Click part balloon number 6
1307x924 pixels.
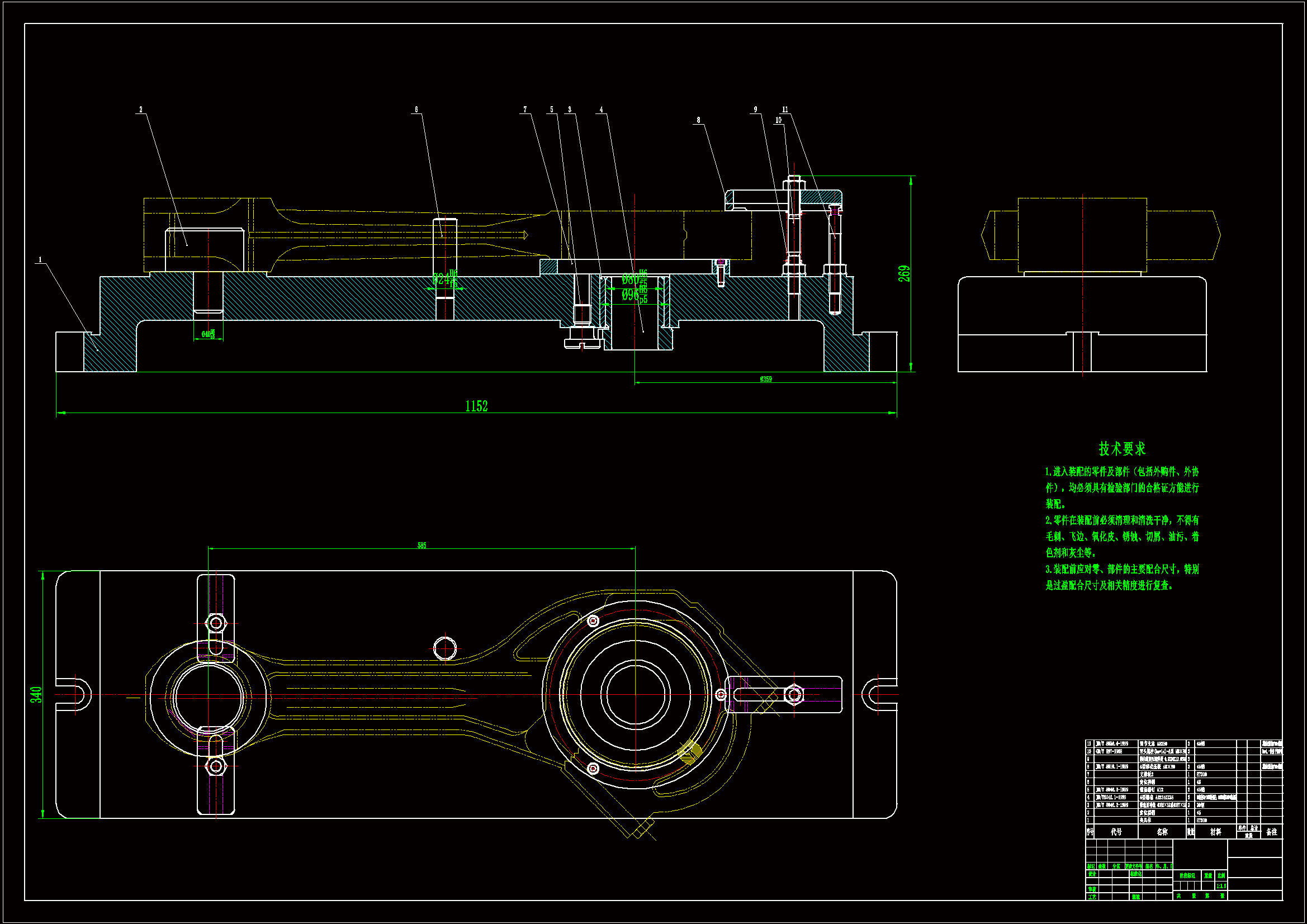pos(416,110)
